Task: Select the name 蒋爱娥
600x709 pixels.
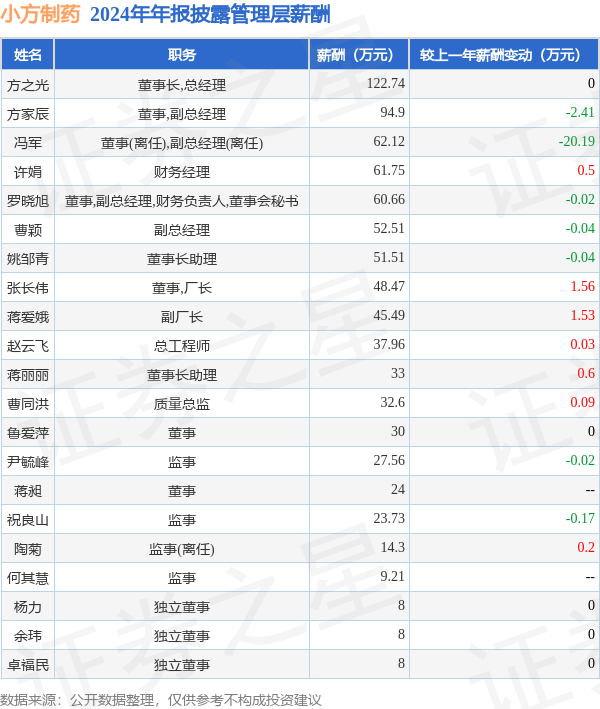Action: (28, 317)
